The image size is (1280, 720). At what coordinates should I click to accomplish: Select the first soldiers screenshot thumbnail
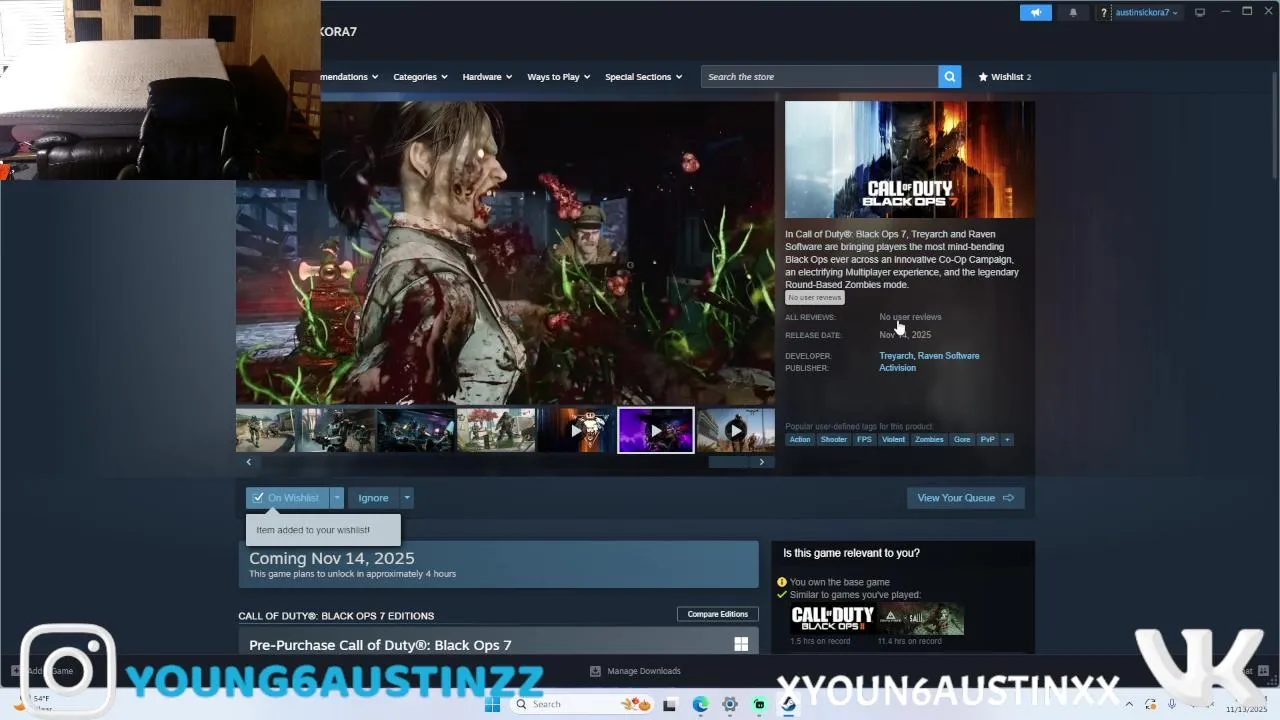pos(266,431)
